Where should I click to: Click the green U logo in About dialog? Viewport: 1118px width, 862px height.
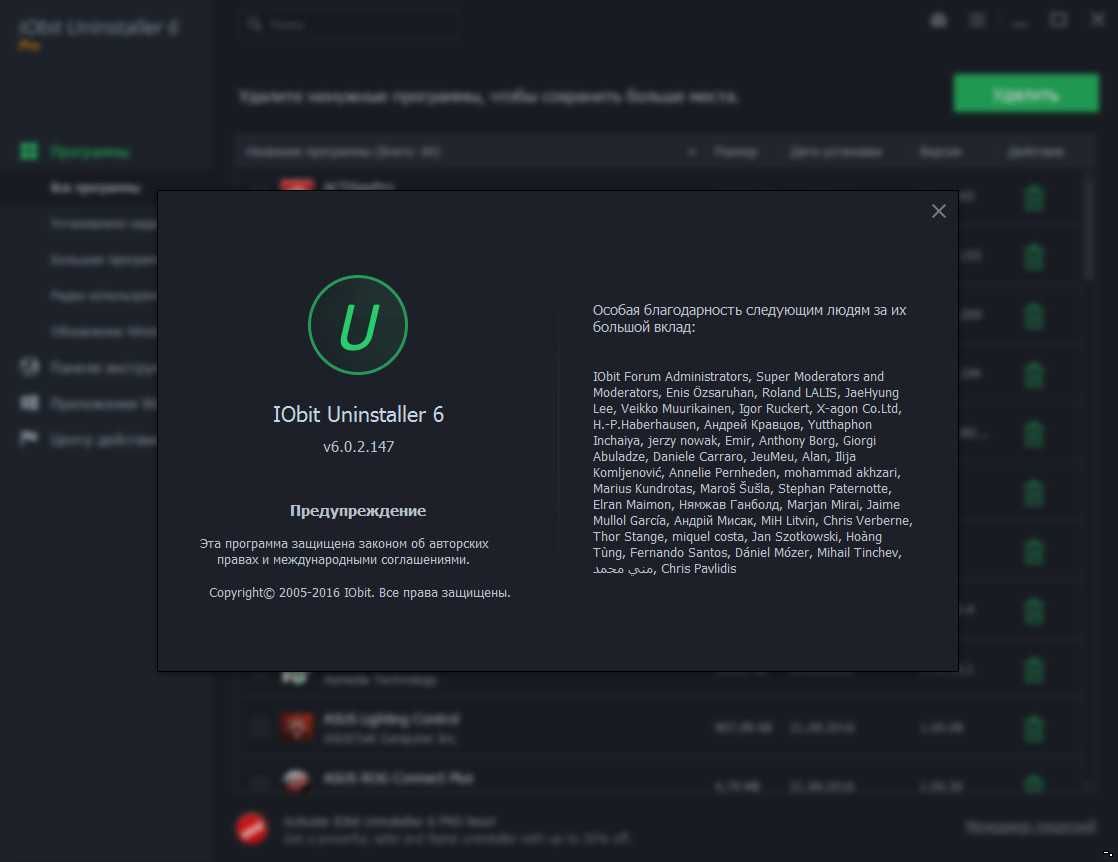pos(358,325)
